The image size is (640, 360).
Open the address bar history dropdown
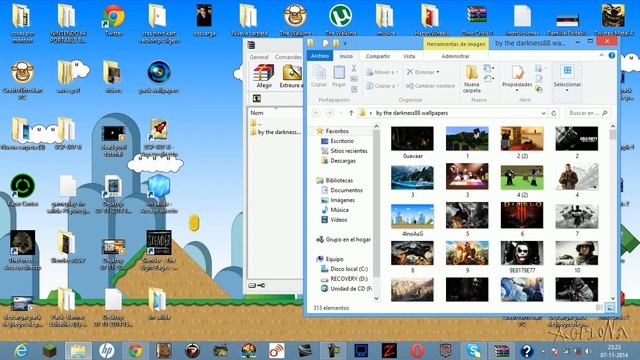point(543,113)
